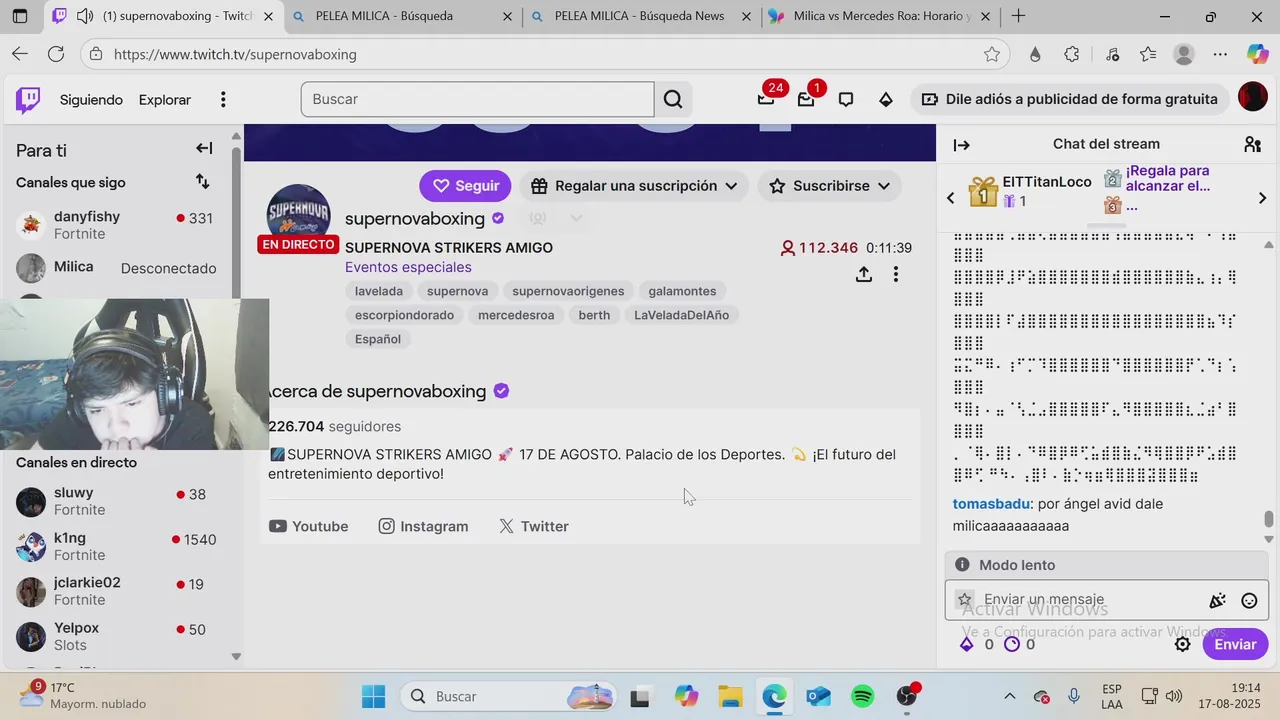Open the Eventos especiales category link
This screenshot has width=1280, height=720.
point(408,267)
